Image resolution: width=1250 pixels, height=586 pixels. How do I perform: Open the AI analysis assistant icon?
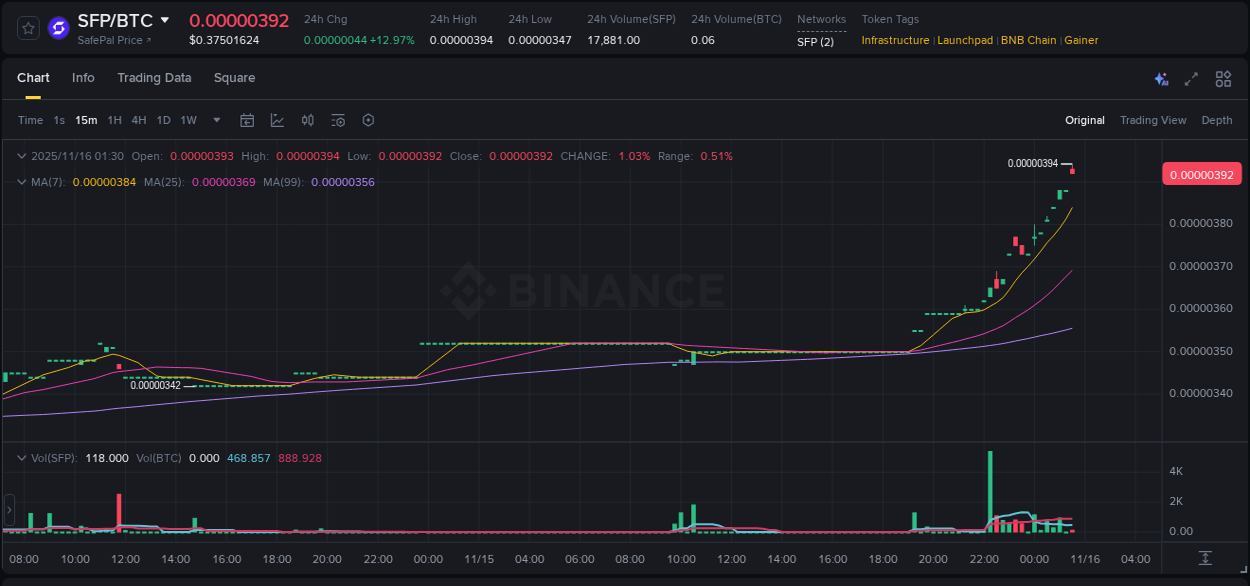[x=1160, y=78]
